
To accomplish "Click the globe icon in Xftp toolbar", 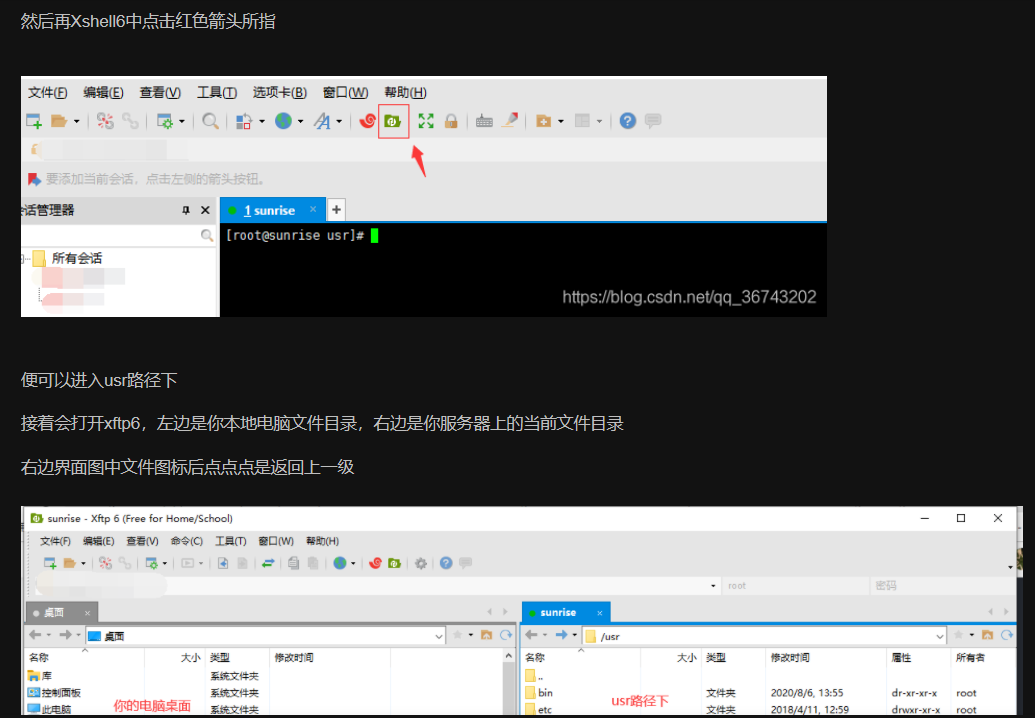I will [340, 563].
